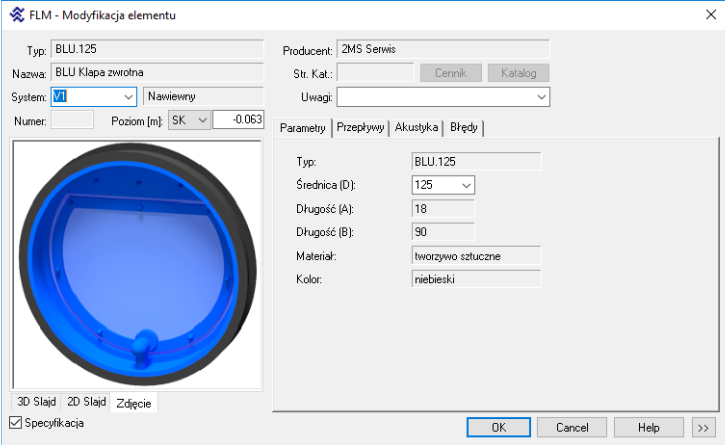This screenshot has height=445, width=725.
Task: Expand the Poziom SK dropdown
Action: (x=202, y=120)
